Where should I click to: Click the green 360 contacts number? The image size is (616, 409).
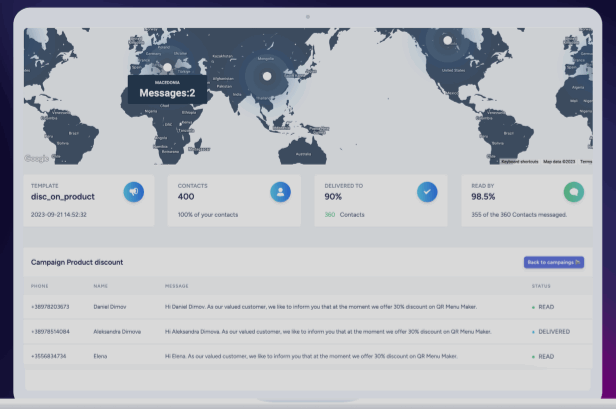[x=330, y=215]
